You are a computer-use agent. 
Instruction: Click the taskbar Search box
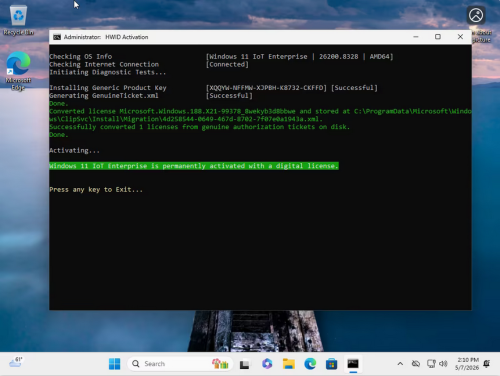pos(179,364)
